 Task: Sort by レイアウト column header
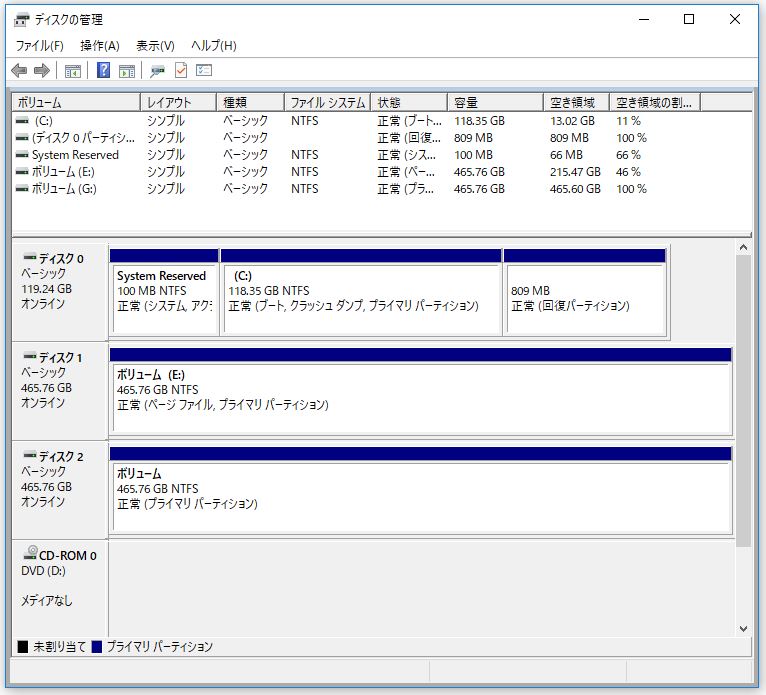click(x=178, y=103)
